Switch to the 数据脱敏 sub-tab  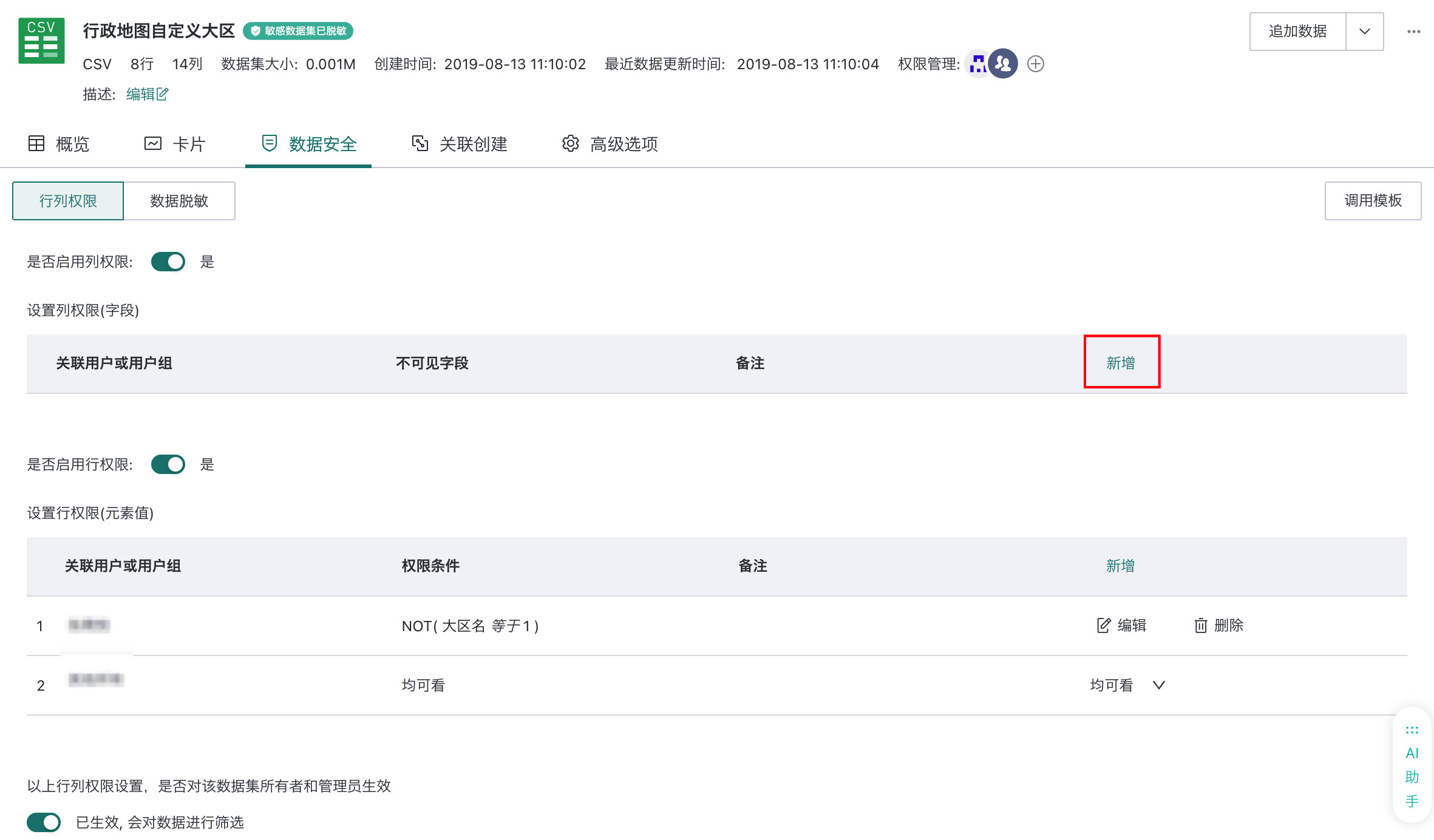179,201
